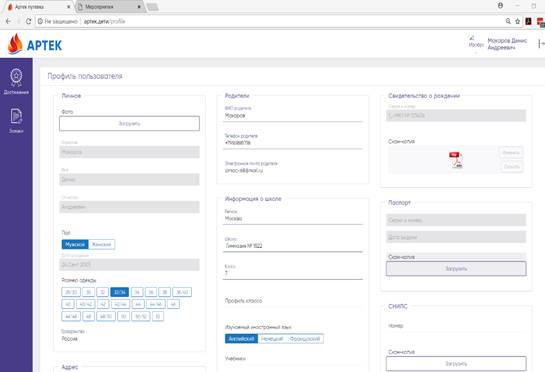
Task: Click the Класс input field
Action: (293, 273)
